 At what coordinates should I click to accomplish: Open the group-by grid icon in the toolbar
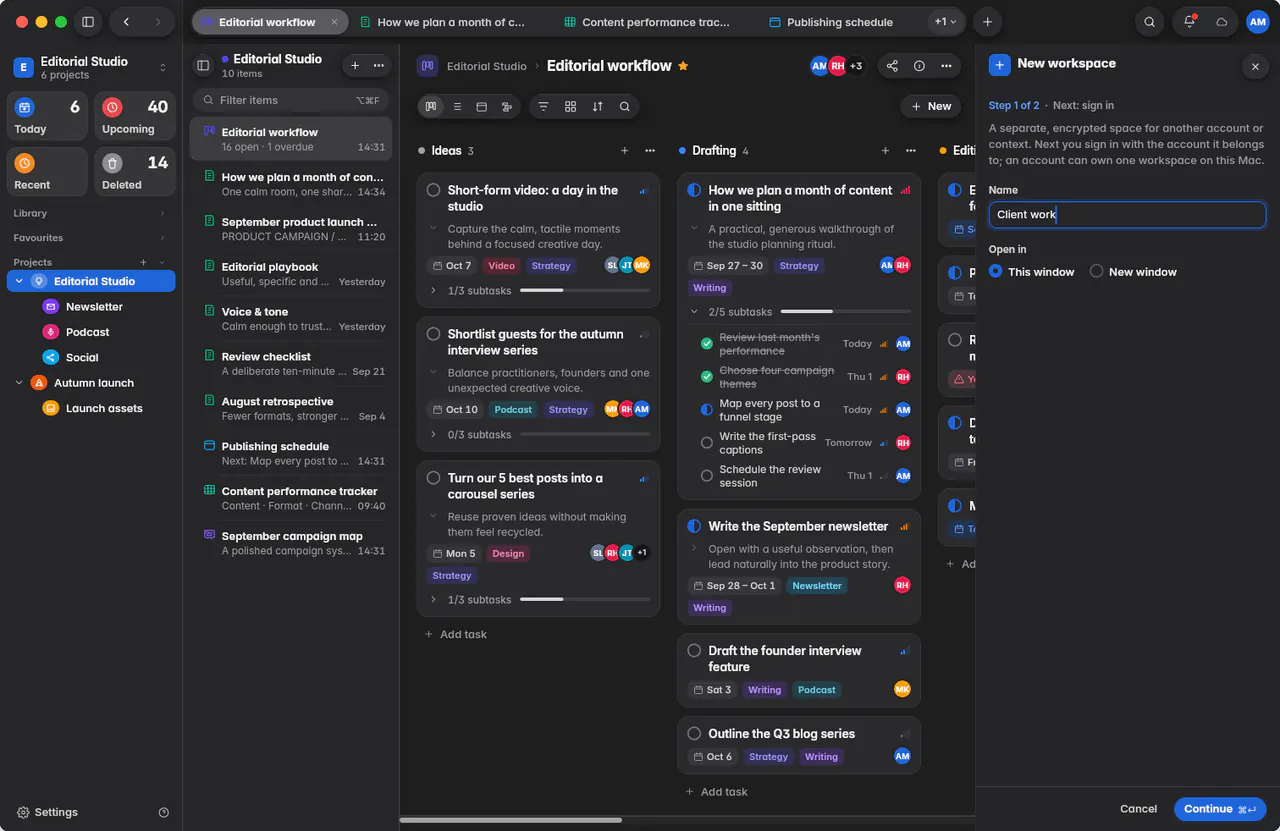tap(570, 106)
